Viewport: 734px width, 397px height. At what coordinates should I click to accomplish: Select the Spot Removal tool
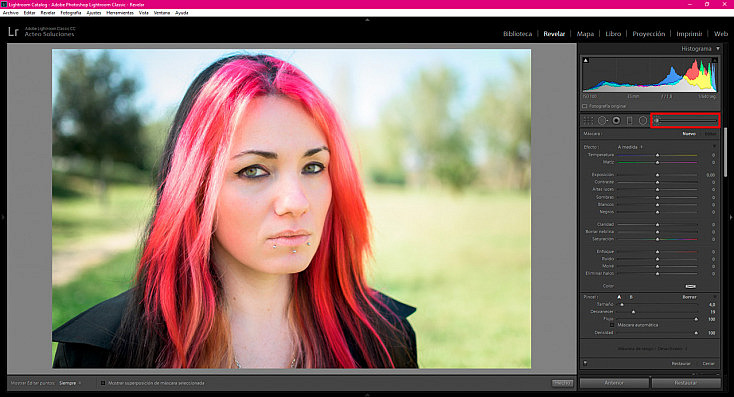602,121
